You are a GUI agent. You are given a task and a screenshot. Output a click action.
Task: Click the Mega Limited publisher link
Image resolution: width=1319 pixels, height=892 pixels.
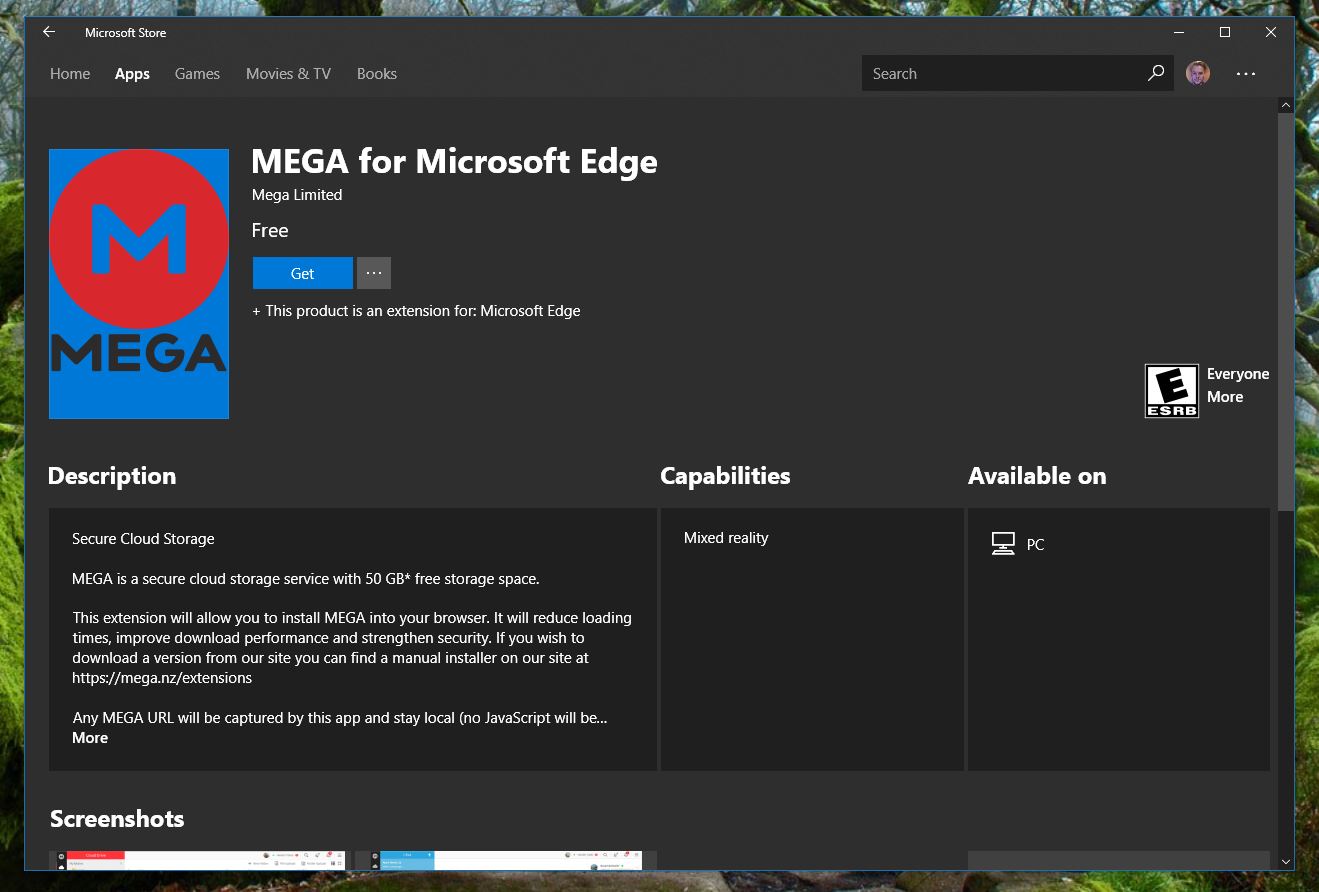(x=297, y=195)
